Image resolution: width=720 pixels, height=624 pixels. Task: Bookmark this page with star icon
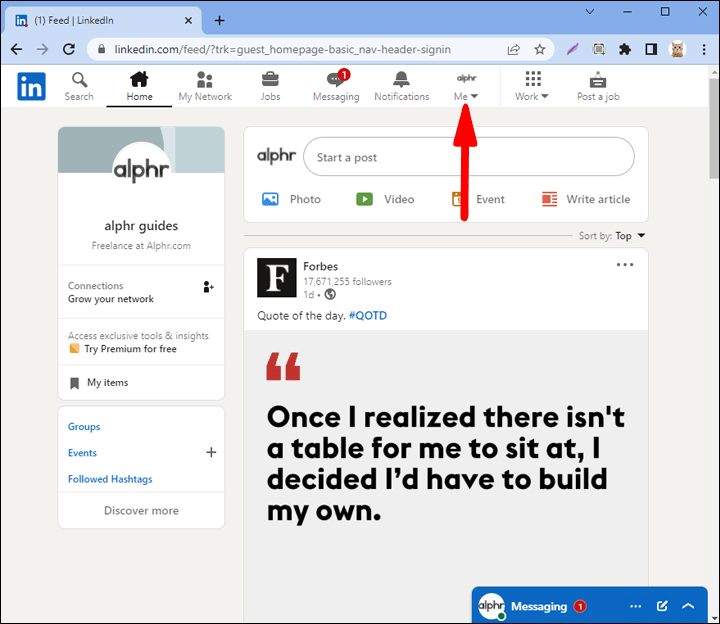[x=540, y=49]
